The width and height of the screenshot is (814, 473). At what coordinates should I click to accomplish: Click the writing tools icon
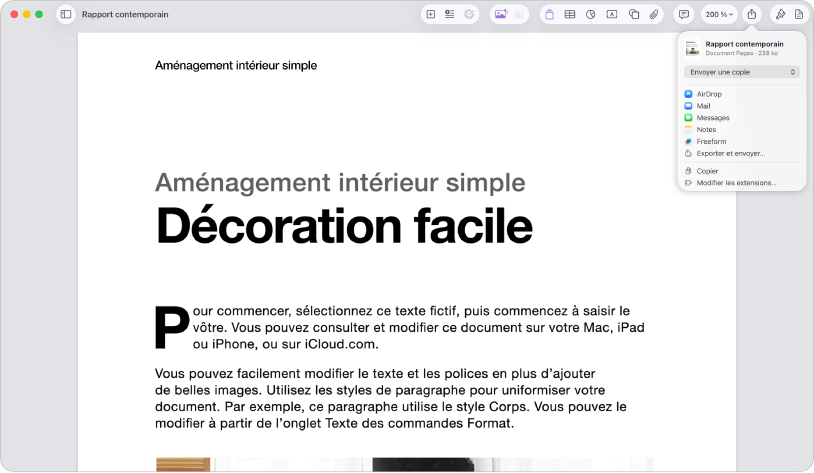[469, 15]
